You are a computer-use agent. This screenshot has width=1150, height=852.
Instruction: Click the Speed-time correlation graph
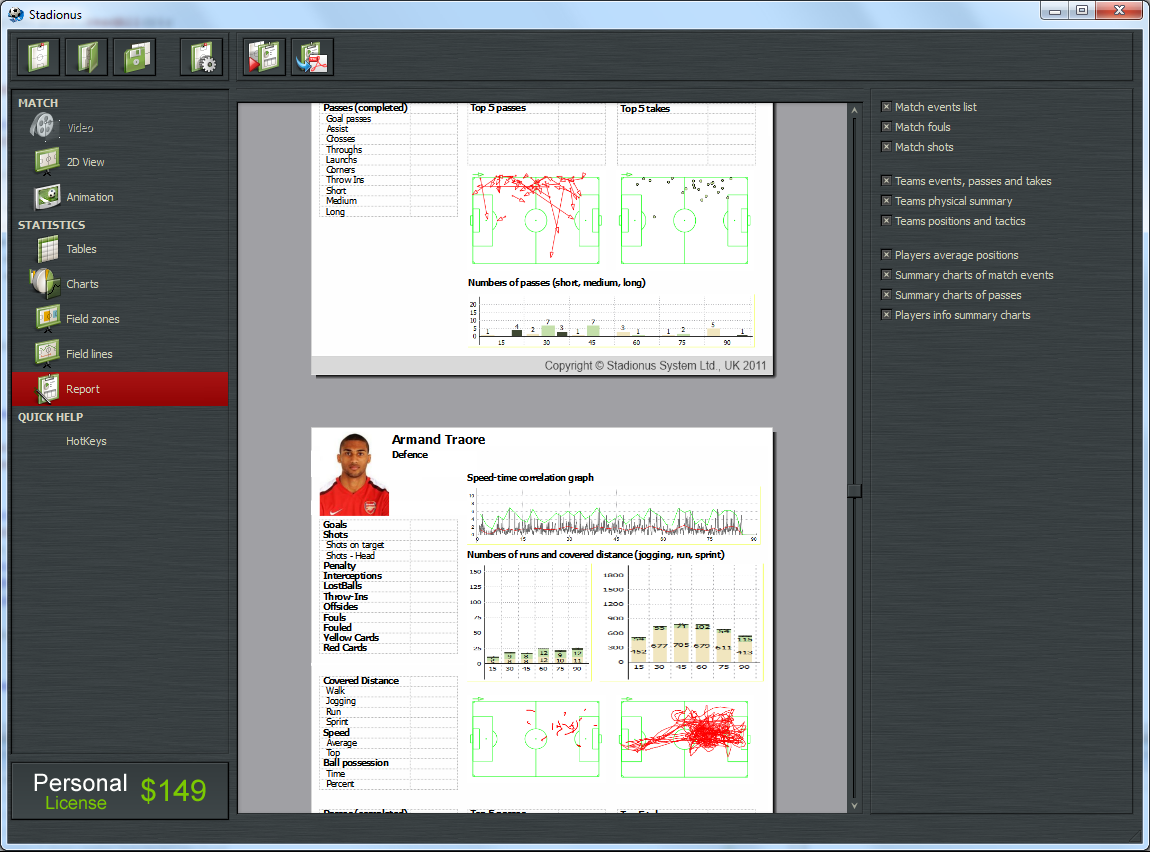click(x=613, y=514)
